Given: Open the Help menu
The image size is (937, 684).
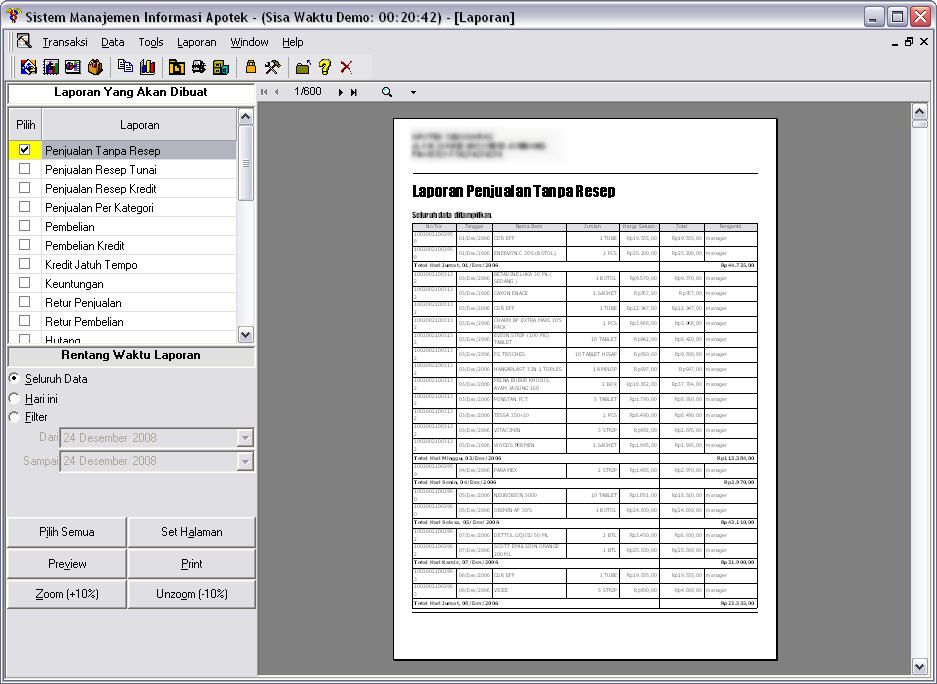Looking at the screenshot, I should click(293, 42).
